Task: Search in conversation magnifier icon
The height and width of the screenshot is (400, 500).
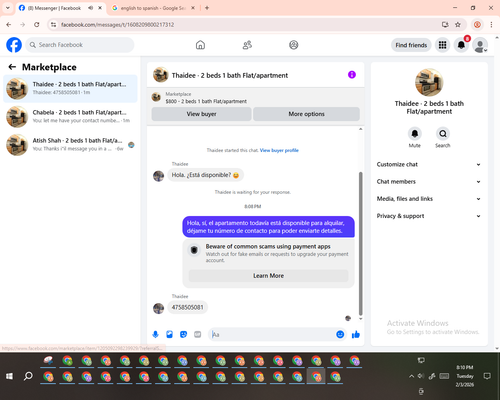Action: point(443,134)
